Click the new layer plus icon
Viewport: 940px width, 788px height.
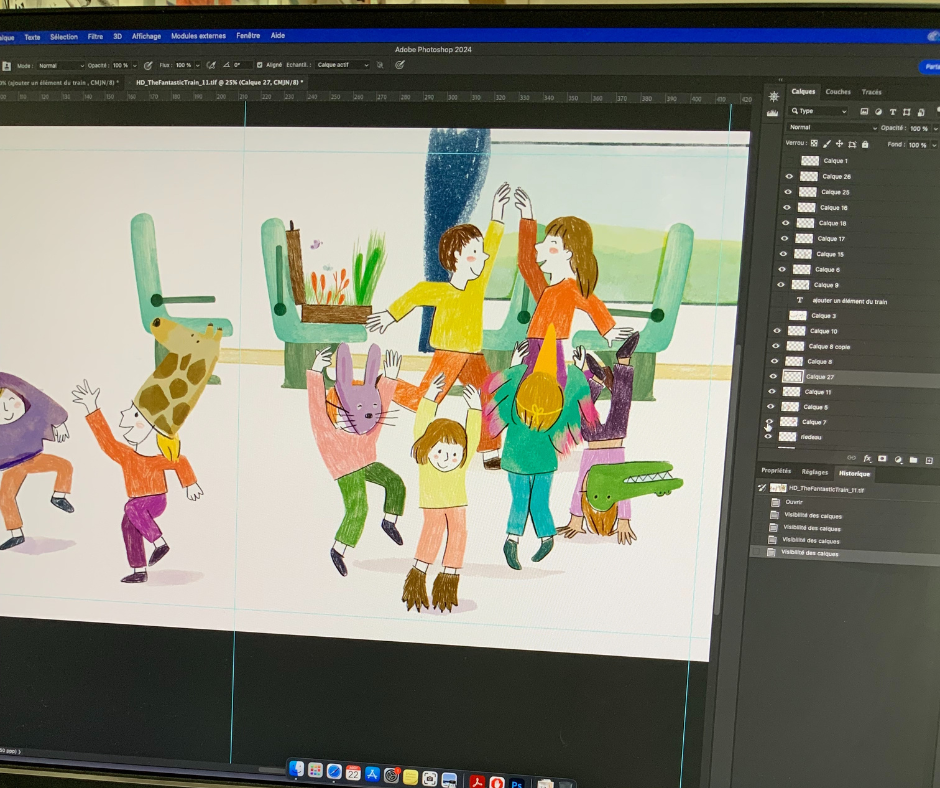[x=928, y=460]
